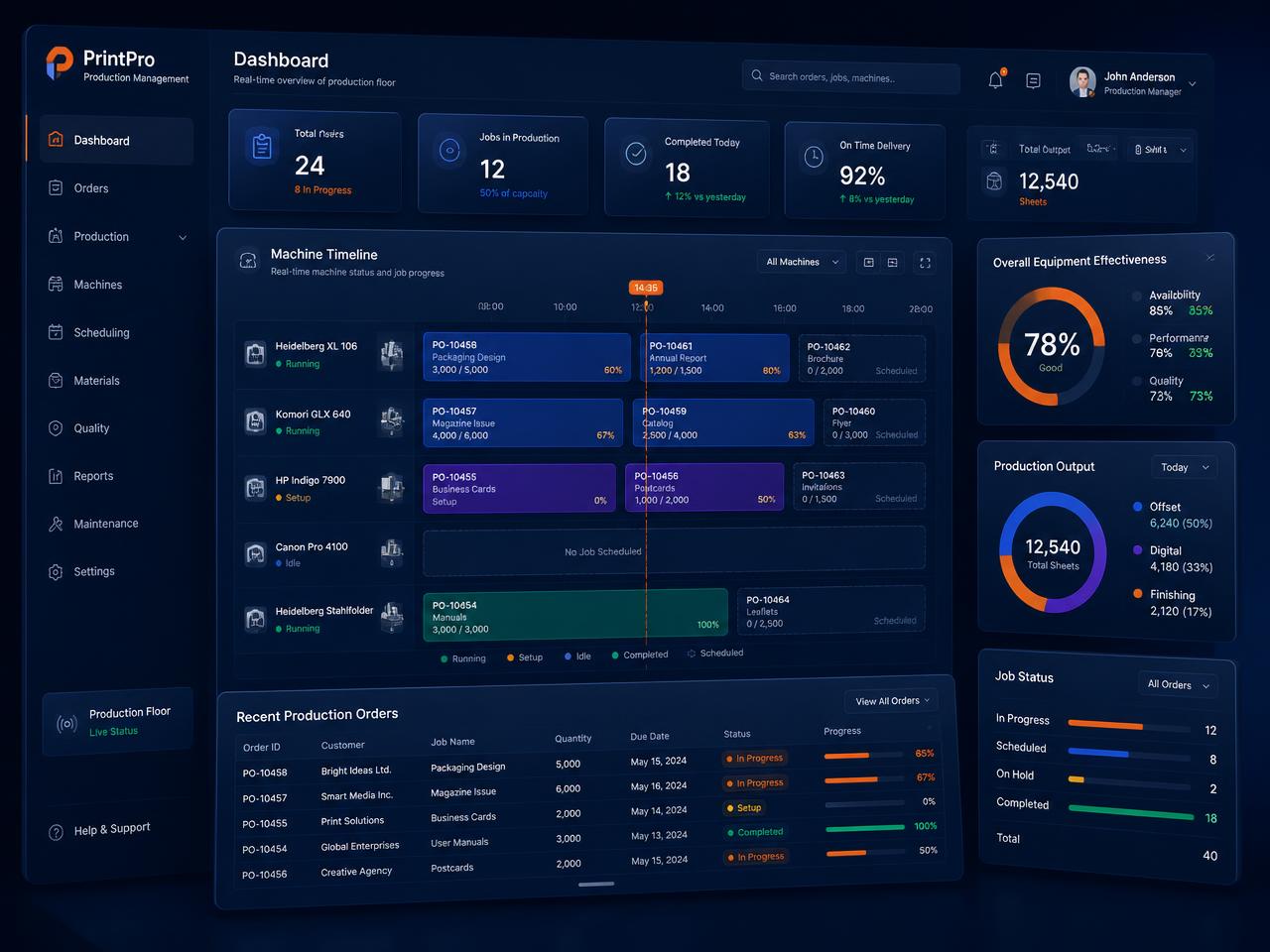
Task: Open the All Machines dropdown
Action: click(x=802, y=262)
